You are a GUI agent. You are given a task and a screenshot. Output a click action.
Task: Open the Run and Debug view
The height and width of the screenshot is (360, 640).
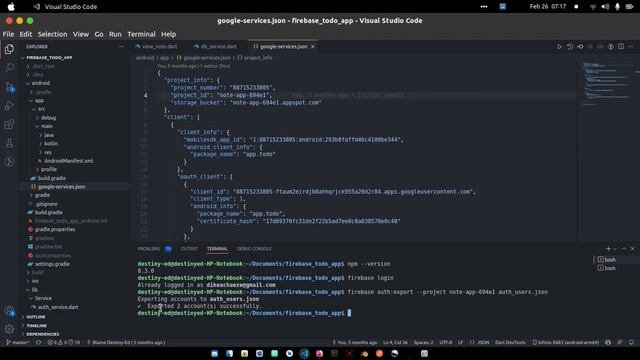(x=9, y=106)
